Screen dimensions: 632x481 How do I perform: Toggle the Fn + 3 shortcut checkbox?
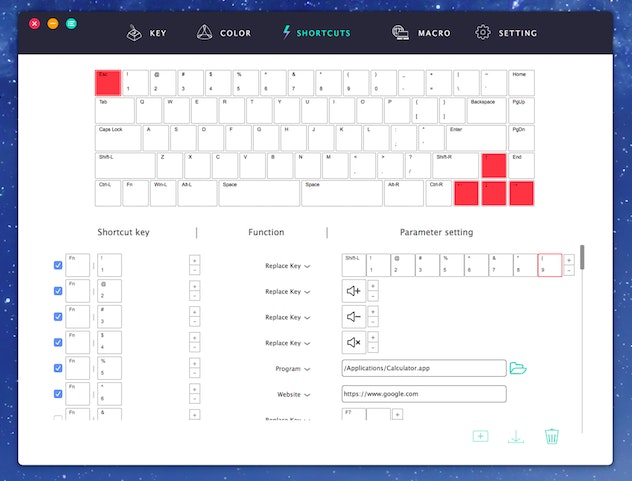click(x=58, y=317)
